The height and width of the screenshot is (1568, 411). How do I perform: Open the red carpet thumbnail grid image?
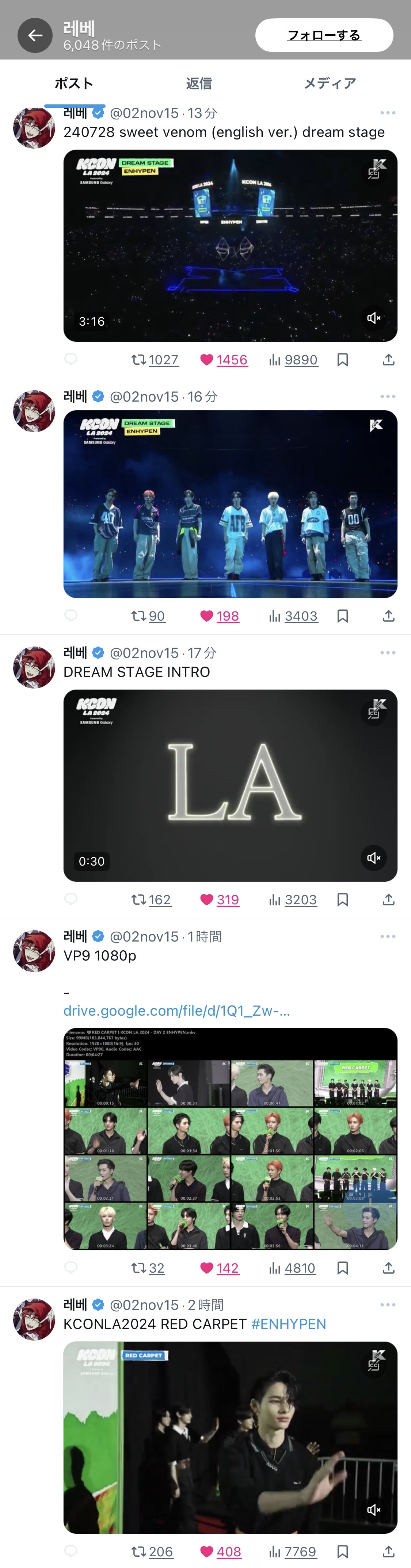230,1139
